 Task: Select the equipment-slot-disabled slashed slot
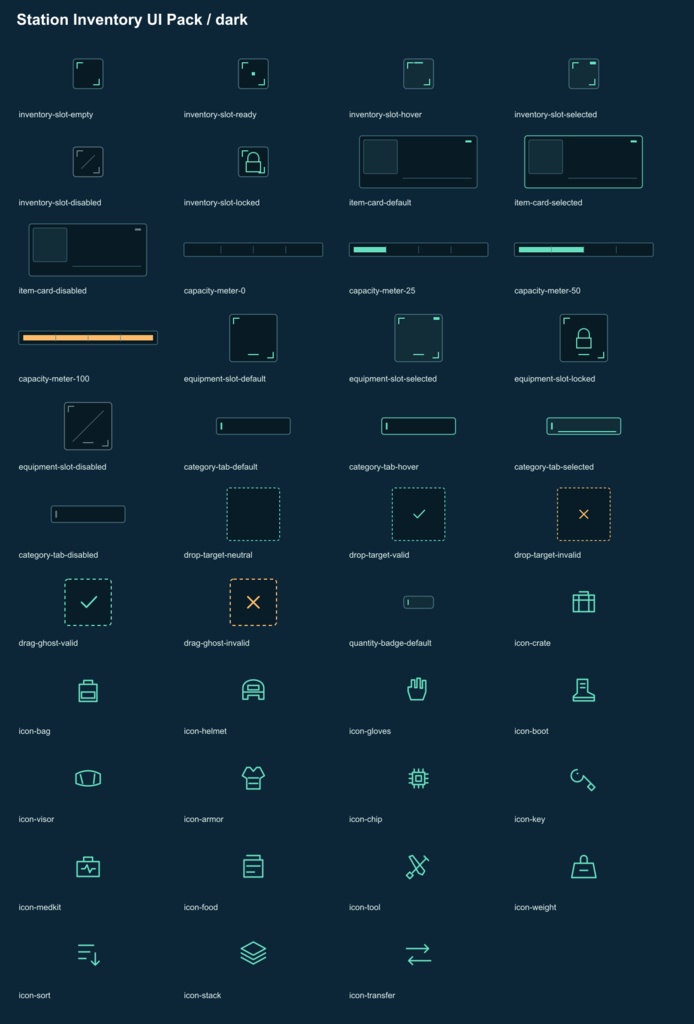88,426
